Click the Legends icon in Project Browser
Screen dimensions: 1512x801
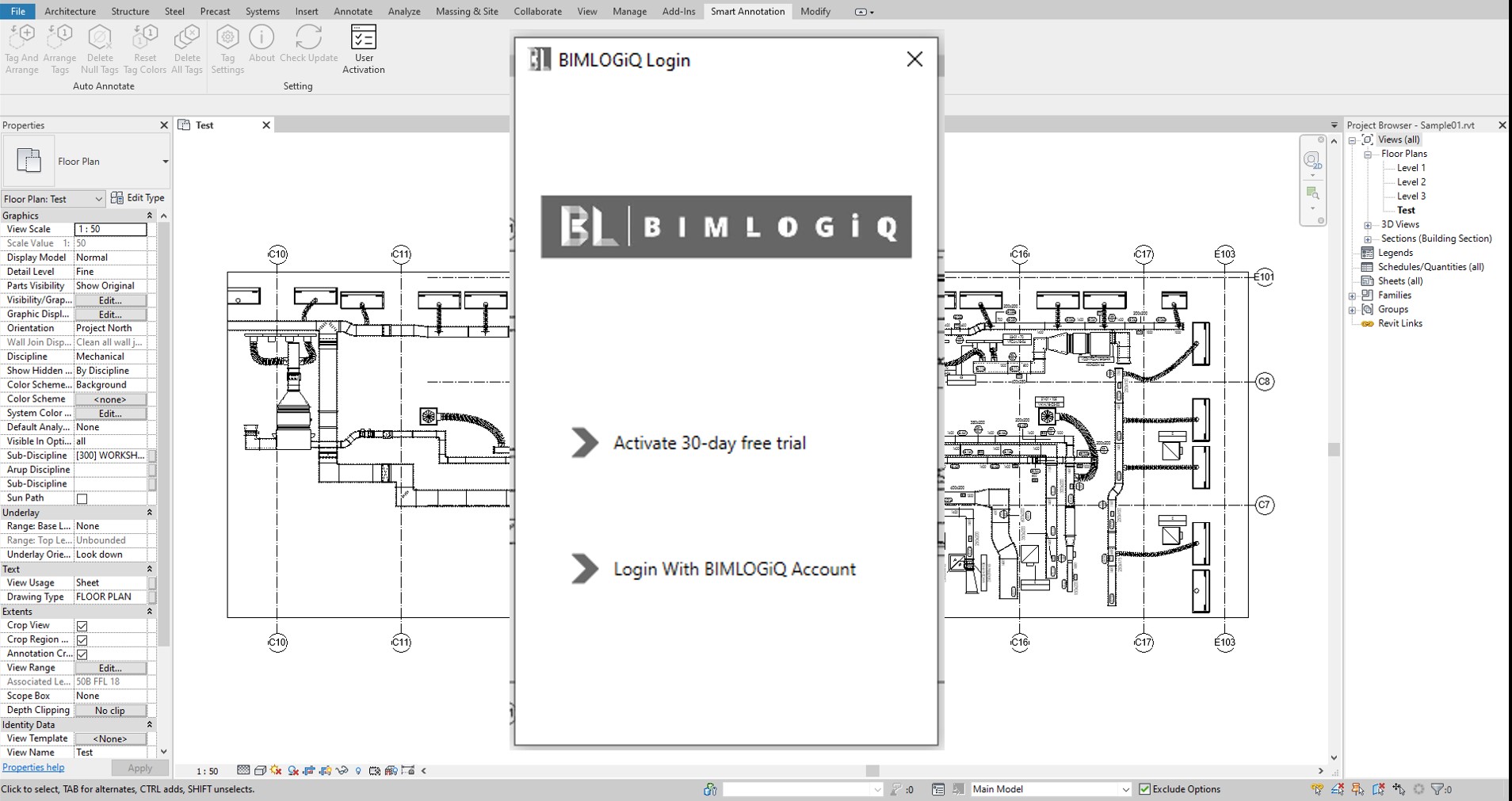point(1367,253)
